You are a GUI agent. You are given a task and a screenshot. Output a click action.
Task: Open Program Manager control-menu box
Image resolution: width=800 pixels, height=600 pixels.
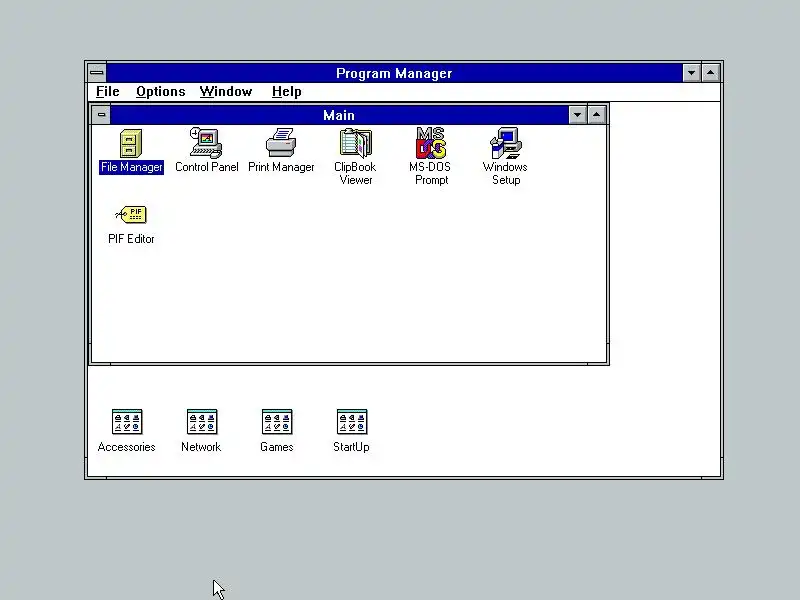click(96, 73)
